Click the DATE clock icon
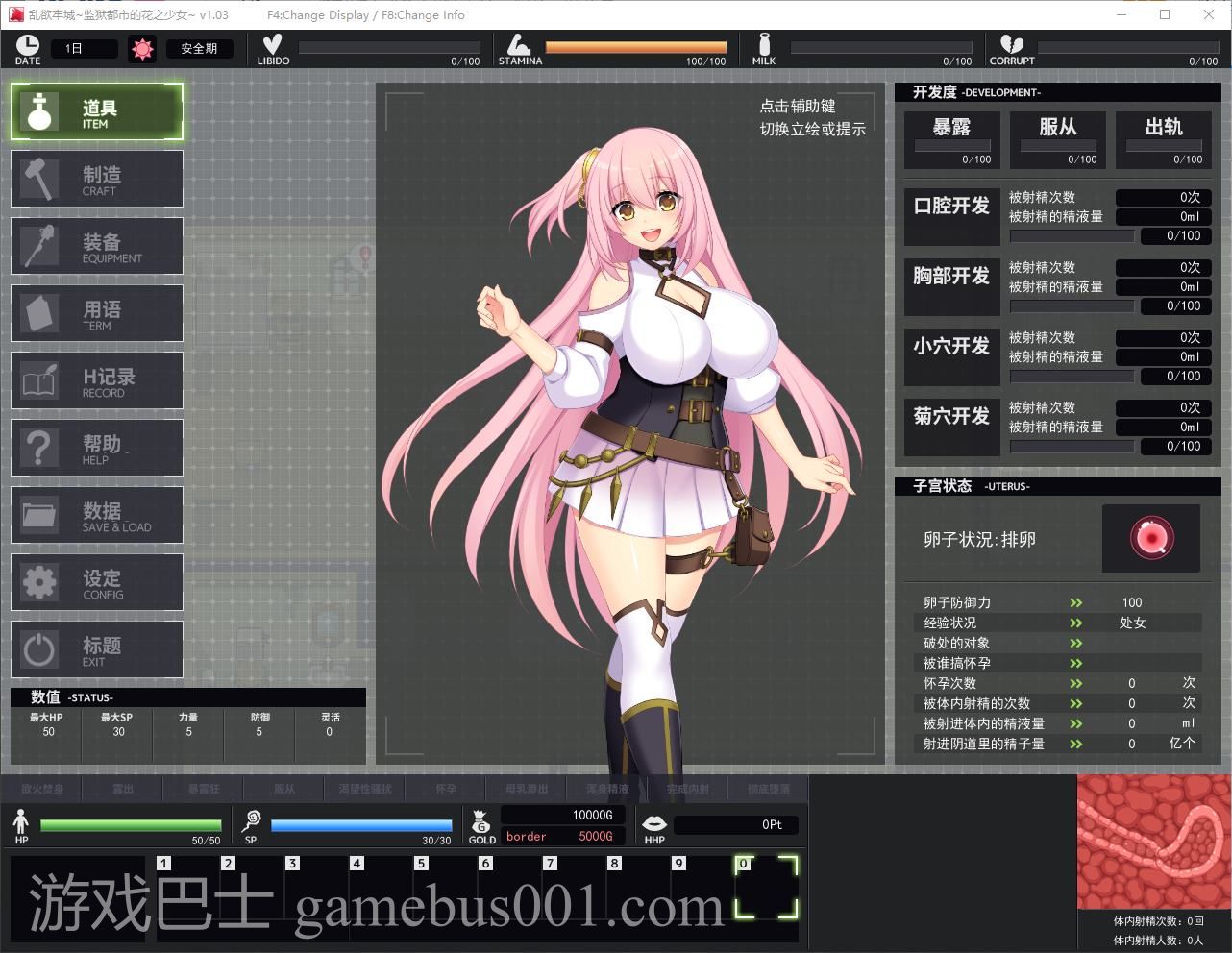This screenshot has height=953, width=1232. (x=28, y=45)
